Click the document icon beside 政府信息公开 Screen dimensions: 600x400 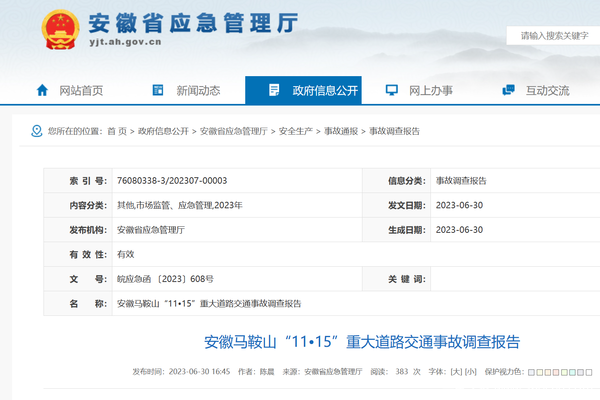[274, 90]
